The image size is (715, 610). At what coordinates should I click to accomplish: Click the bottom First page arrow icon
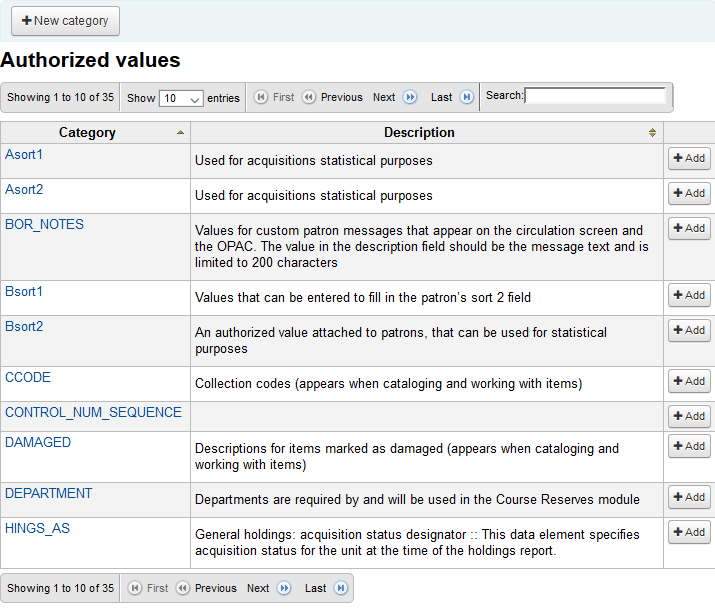click(x=135, y=589)
